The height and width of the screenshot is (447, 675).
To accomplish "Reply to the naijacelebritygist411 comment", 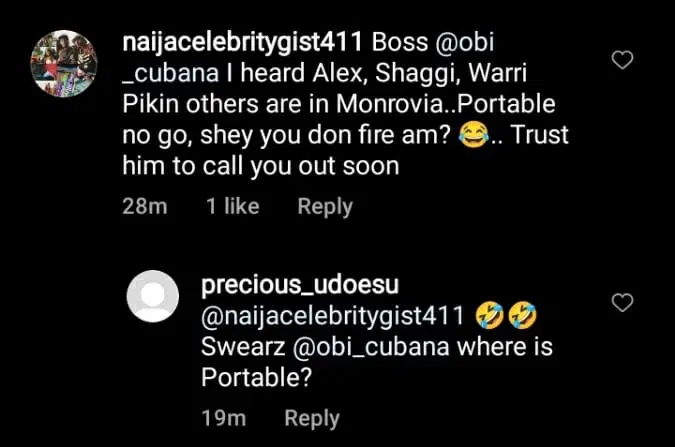I will pyautogui.click(x=325, y=207).
